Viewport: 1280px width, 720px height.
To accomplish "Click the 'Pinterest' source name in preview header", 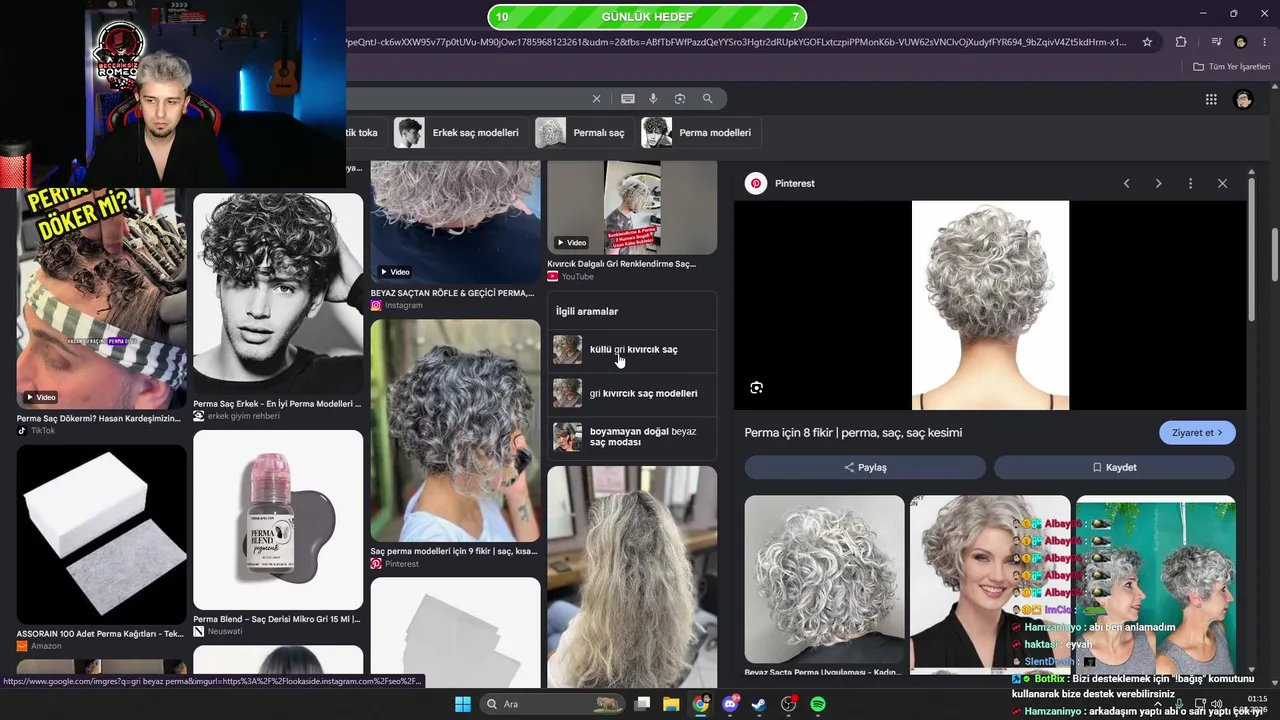I will coord(794,184).
